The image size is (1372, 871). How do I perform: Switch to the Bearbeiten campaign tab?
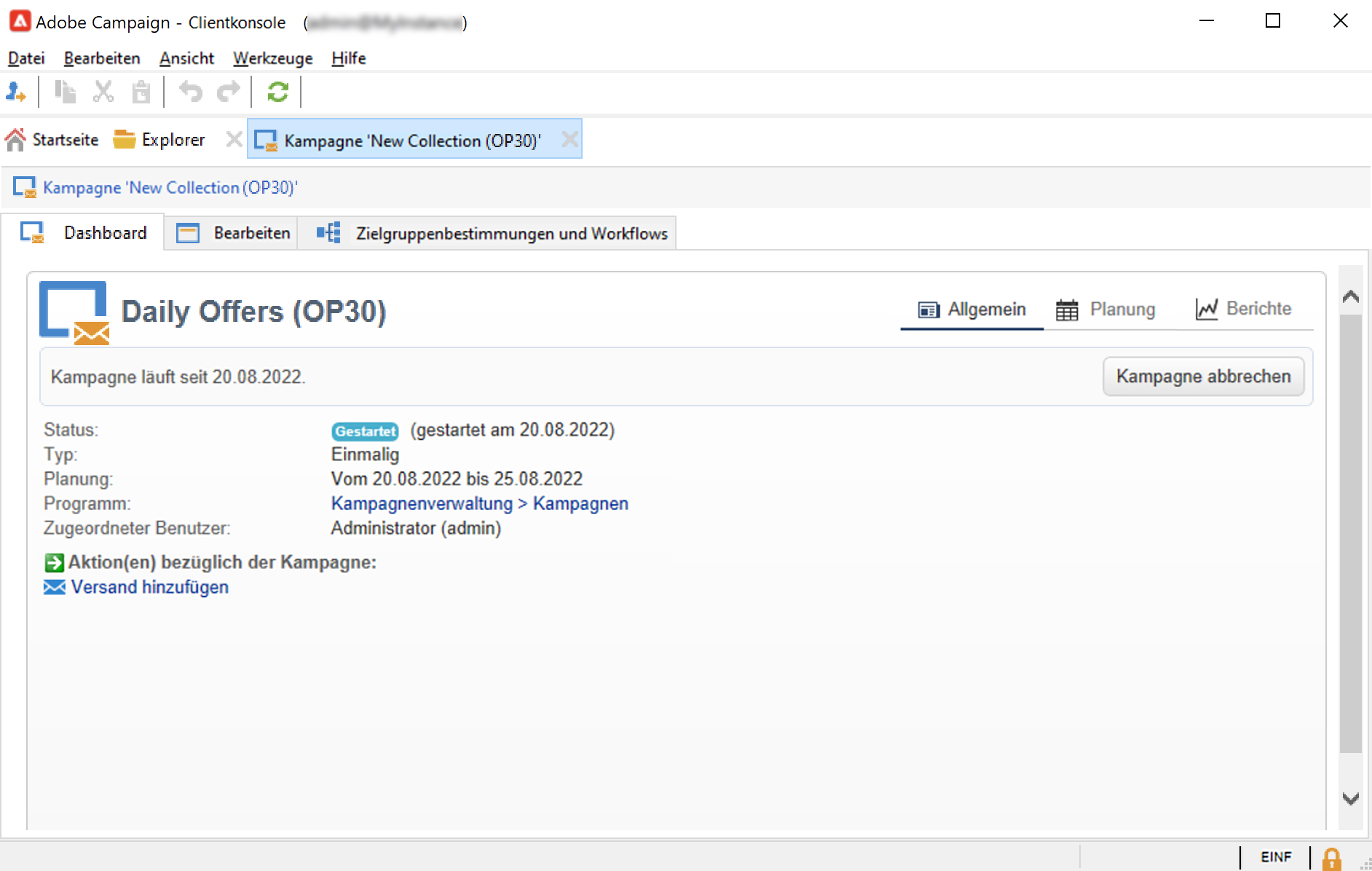tap(232, 233)
